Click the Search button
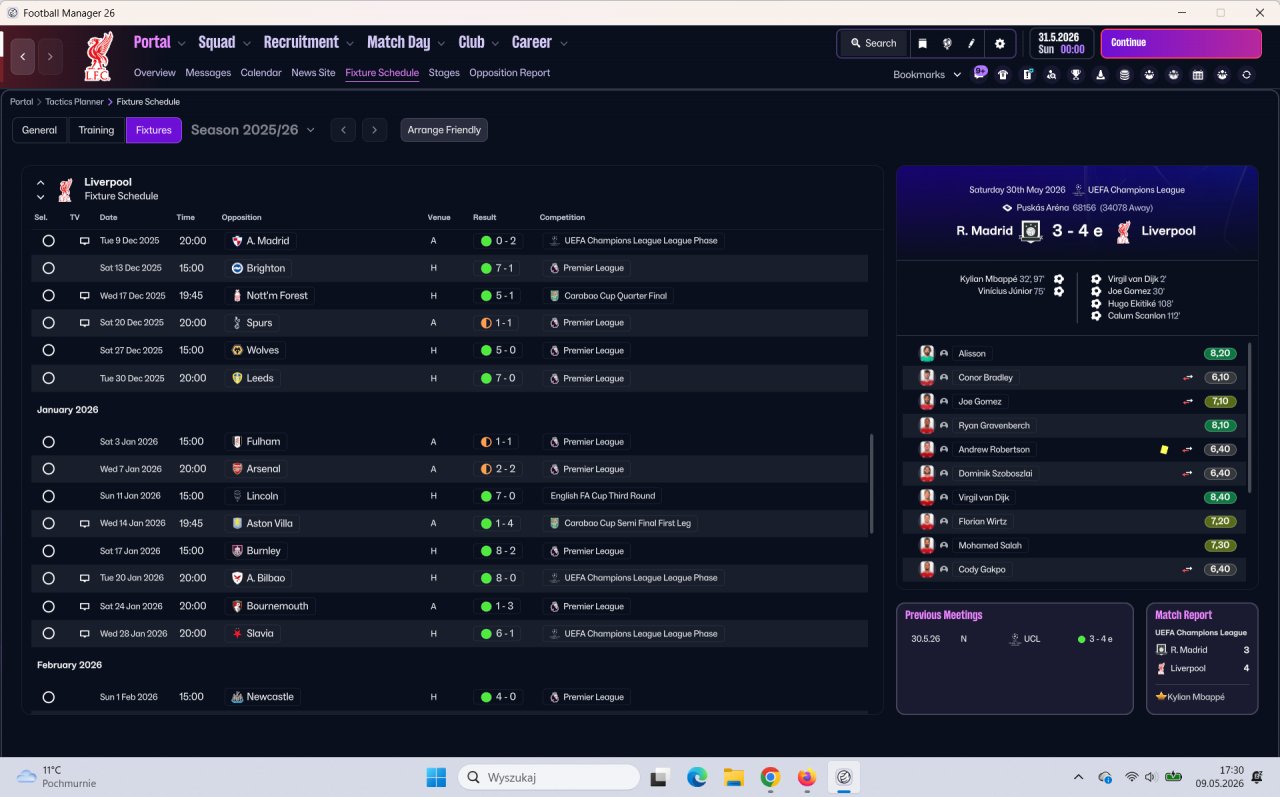1280x797 pixels. click(x=873, y=43)
